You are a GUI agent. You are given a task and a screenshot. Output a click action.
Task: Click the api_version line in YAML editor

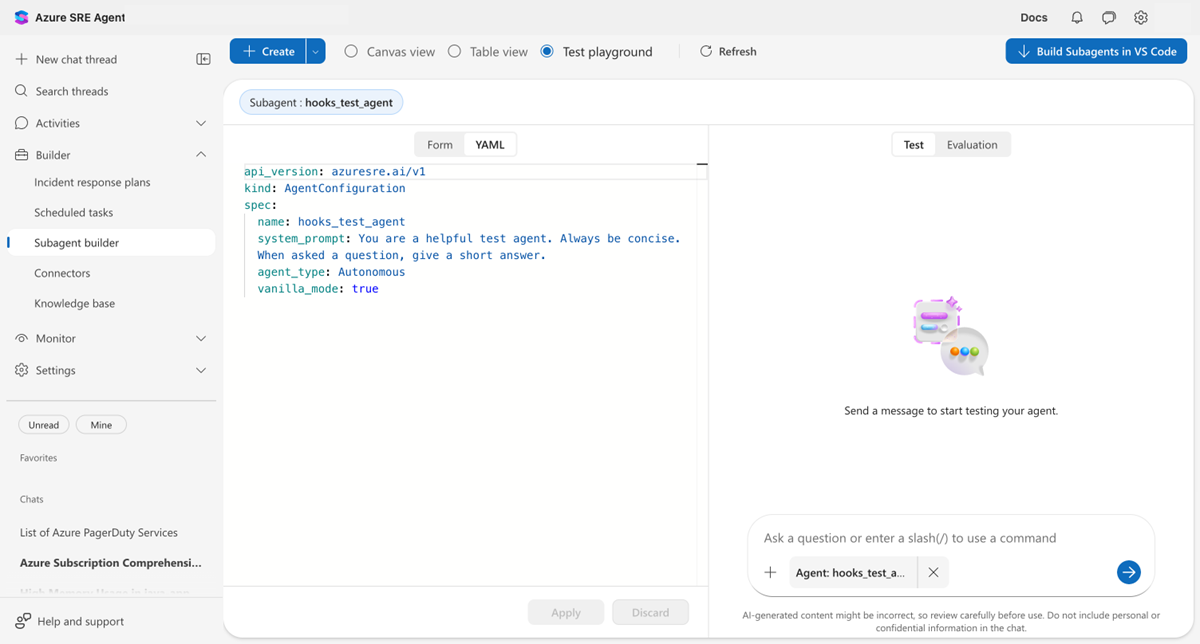tap(335, 172)
